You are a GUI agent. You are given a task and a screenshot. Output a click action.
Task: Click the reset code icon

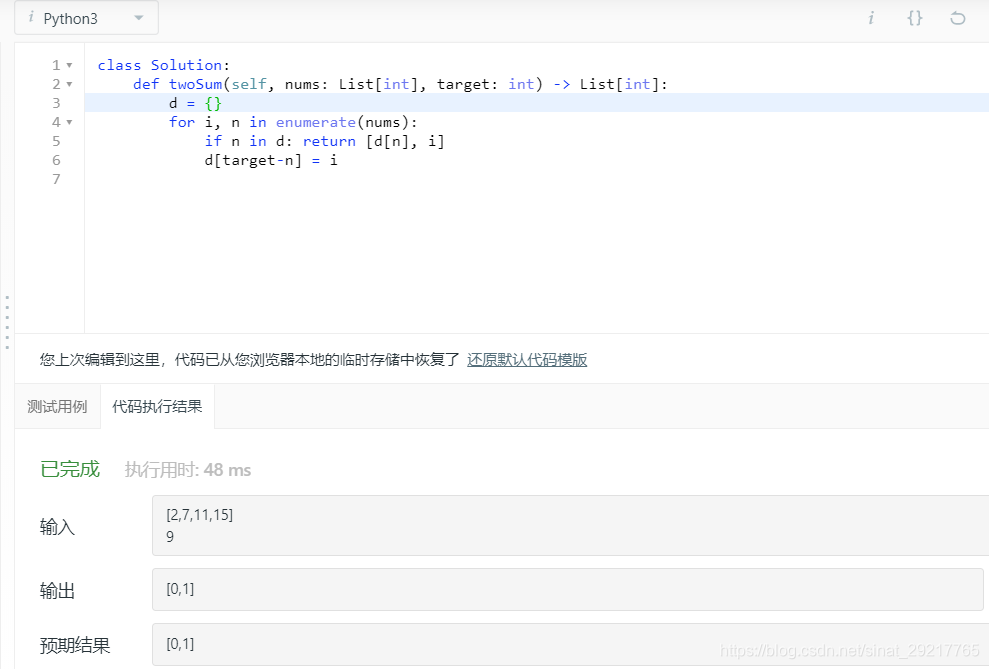pos(958,17)
